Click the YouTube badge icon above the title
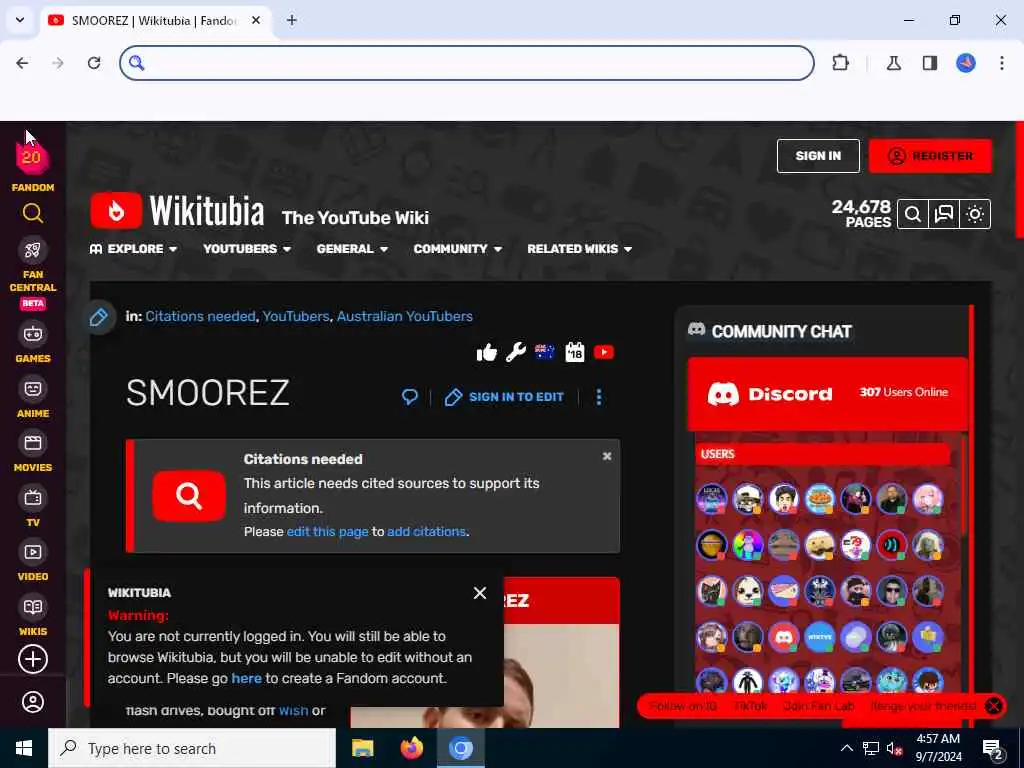The width and height of the screenshot is (1024, 768). coord(604,353)
